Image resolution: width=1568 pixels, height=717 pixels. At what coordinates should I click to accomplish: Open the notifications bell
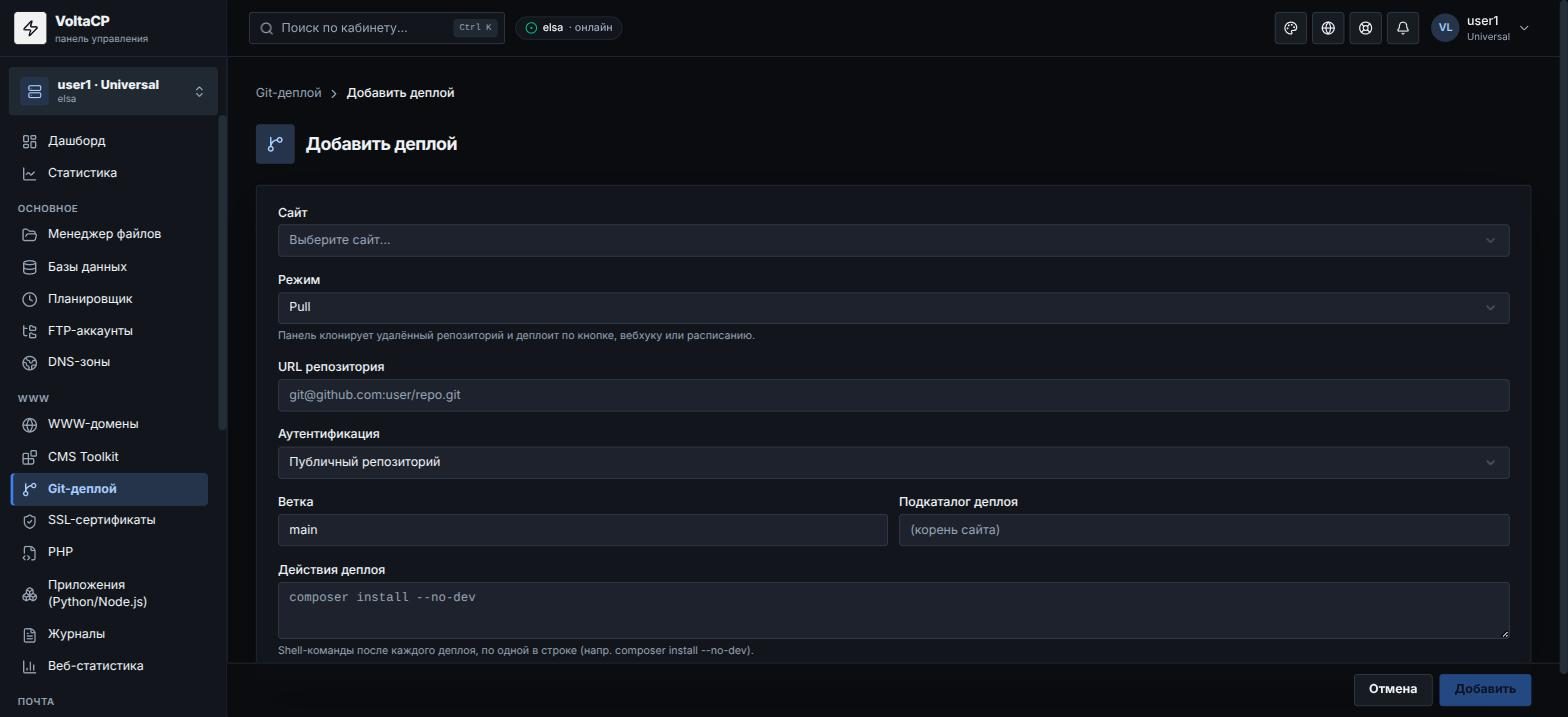pos(1403,28)
